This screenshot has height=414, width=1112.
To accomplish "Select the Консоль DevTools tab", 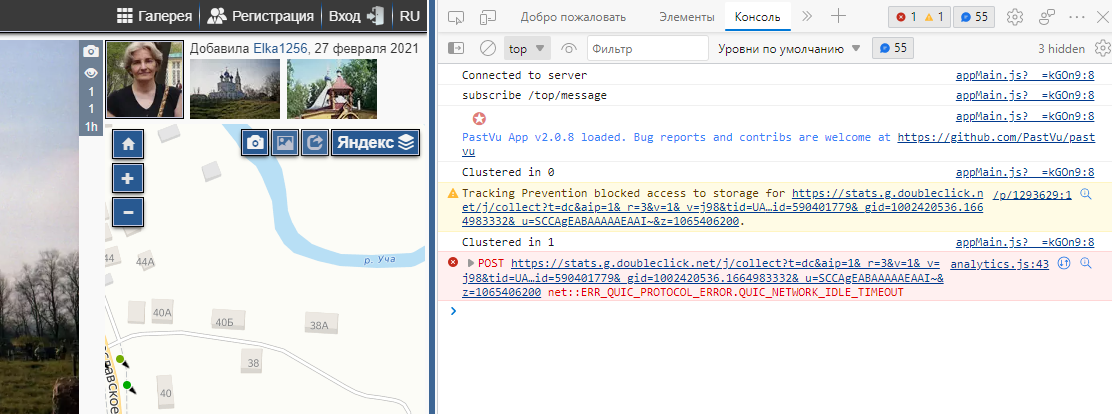I will pyautogui.click(x=758, y=17).
